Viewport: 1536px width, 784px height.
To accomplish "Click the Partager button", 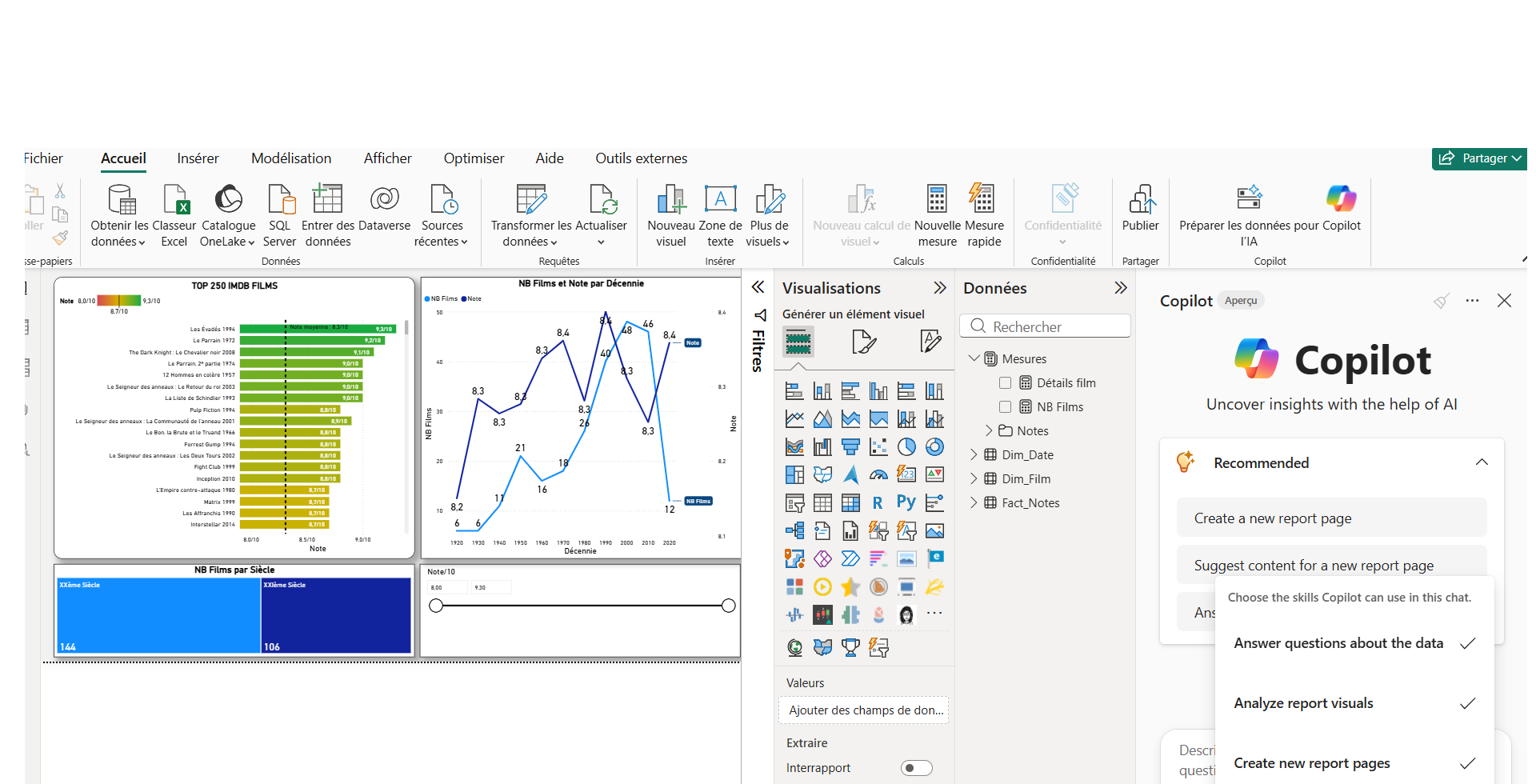I will point(1479,158).
